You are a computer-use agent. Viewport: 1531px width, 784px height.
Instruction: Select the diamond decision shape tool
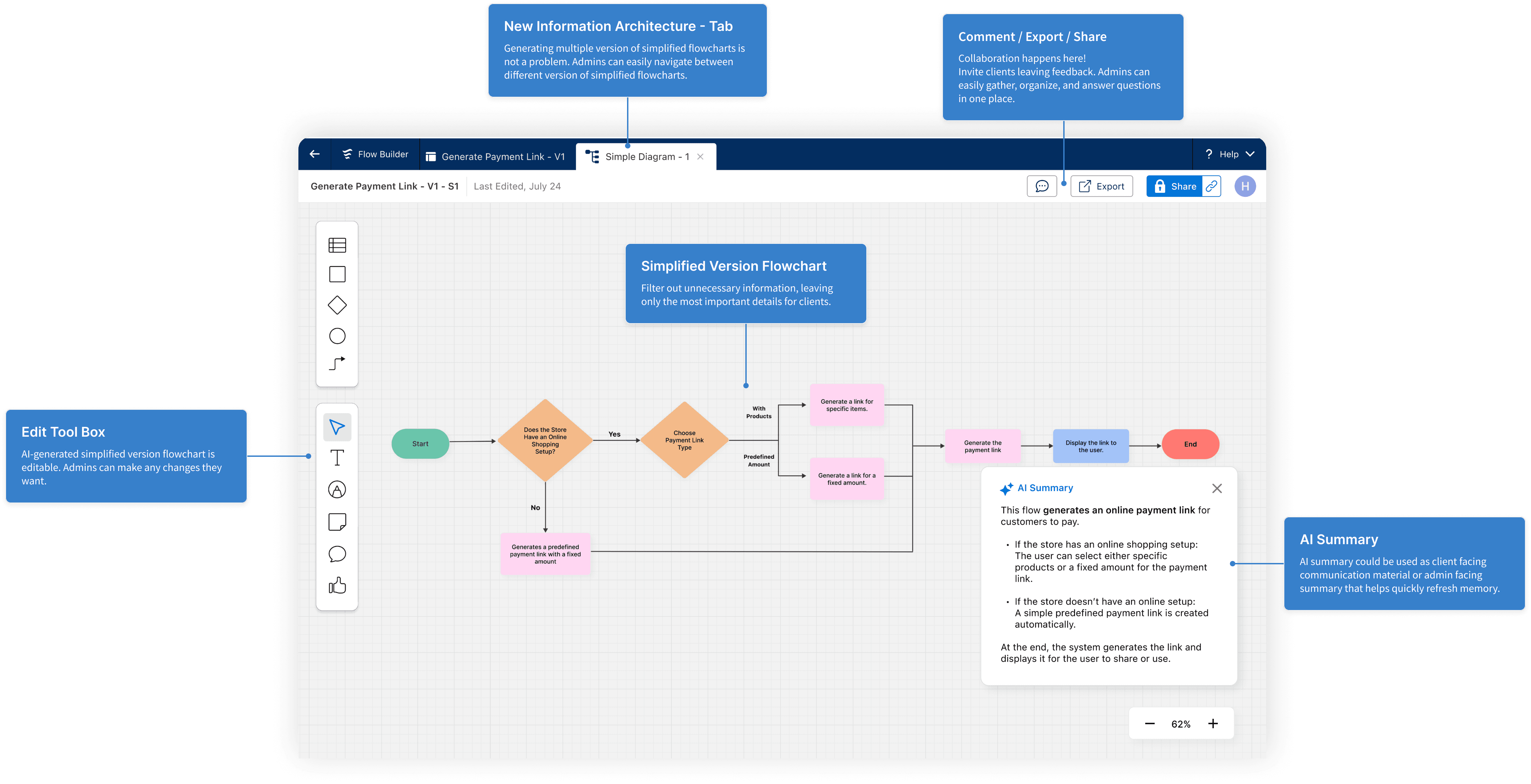click(337, 305)
